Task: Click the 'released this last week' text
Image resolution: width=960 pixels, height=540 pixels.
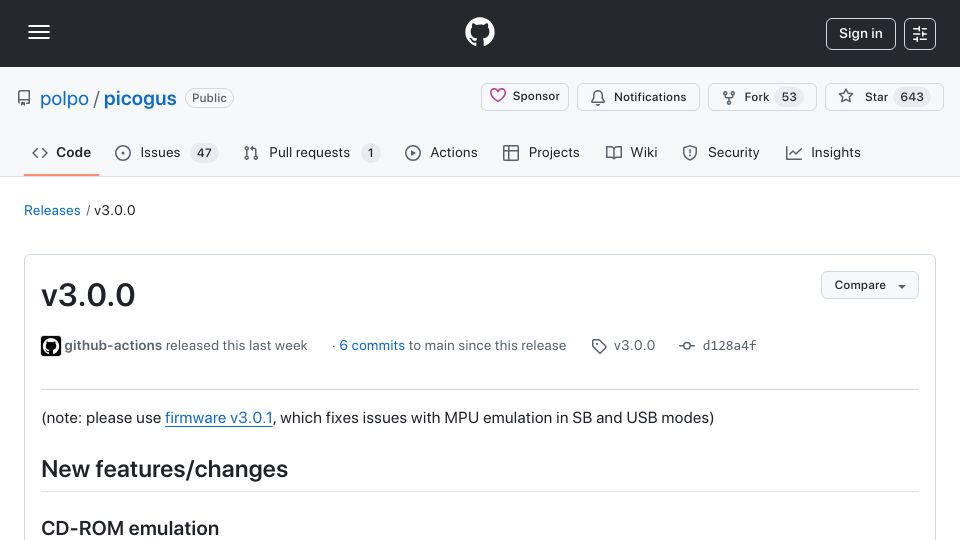Action: [x=236, y=345]
